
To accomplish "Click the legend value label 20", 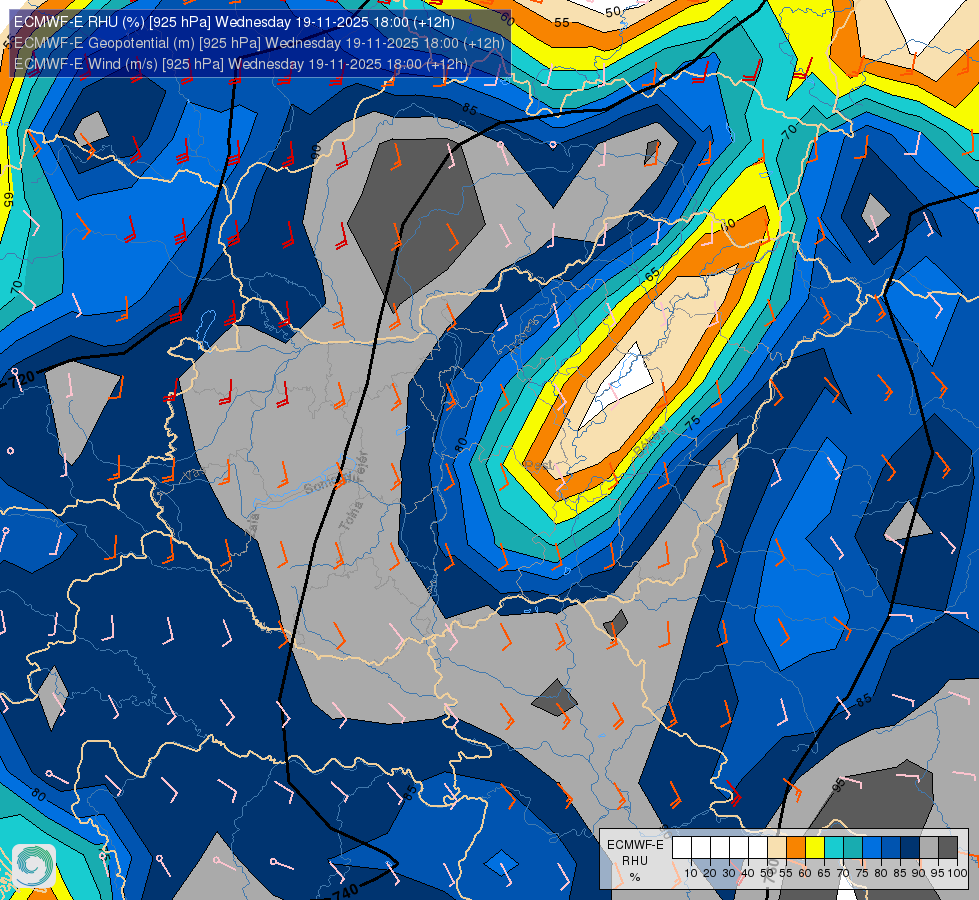I will coord(710,873).
